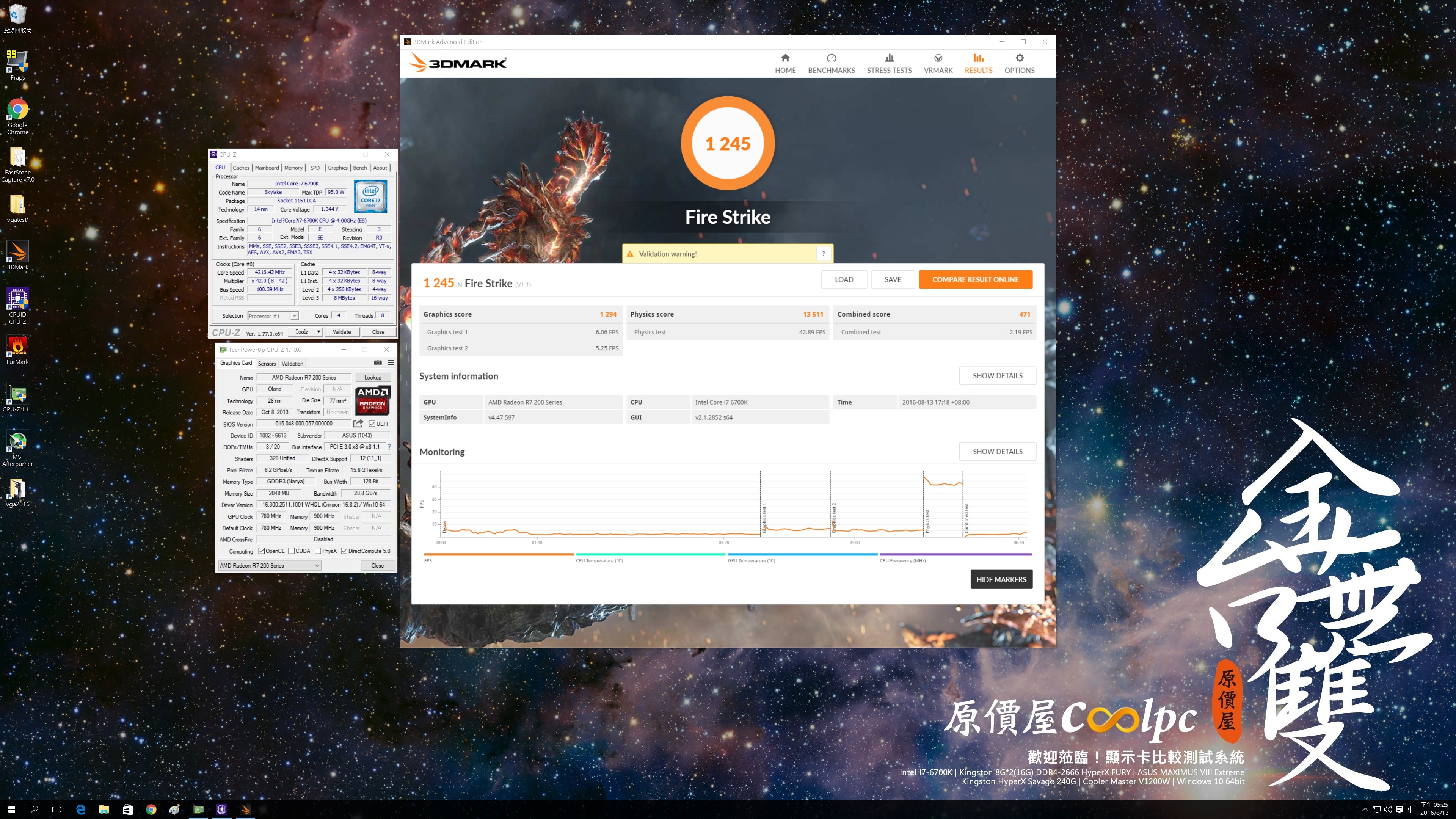Switch to the Bench tab in CPU-Z

point(360,168)
